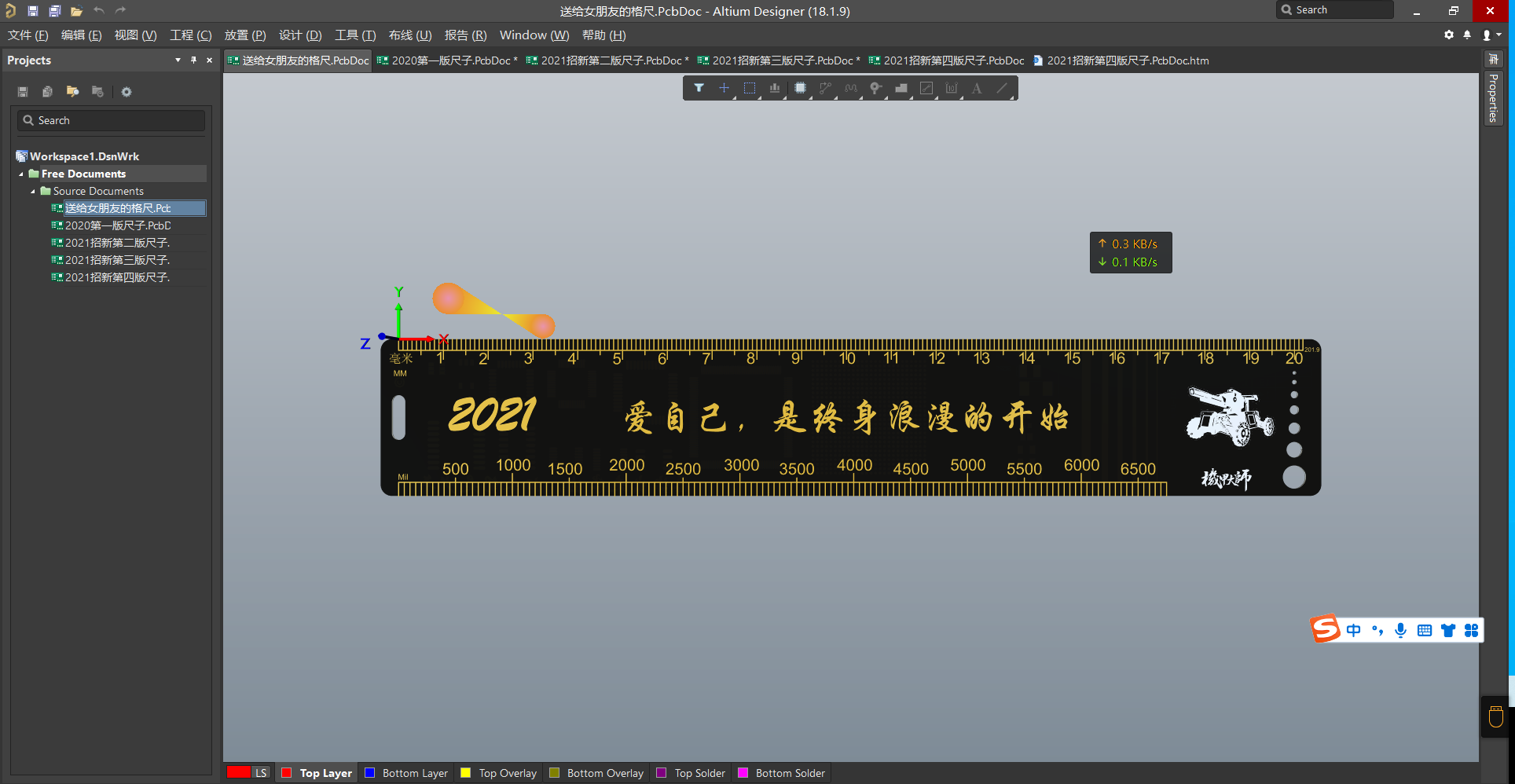Select the track length tuning tool
Viewport: 1515px width, 784px height.
point(850,88)
